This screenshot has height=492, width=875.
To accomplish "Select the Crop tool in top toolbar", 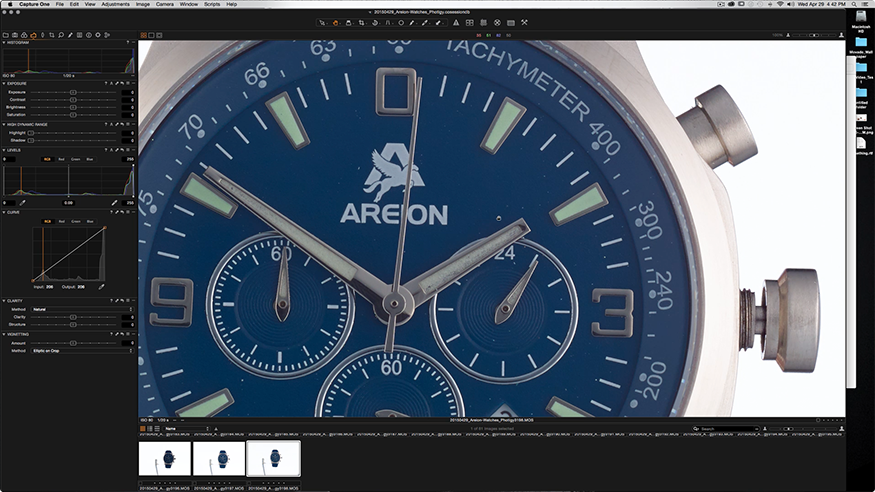I will pyautogui.click(x=361, y=23).
